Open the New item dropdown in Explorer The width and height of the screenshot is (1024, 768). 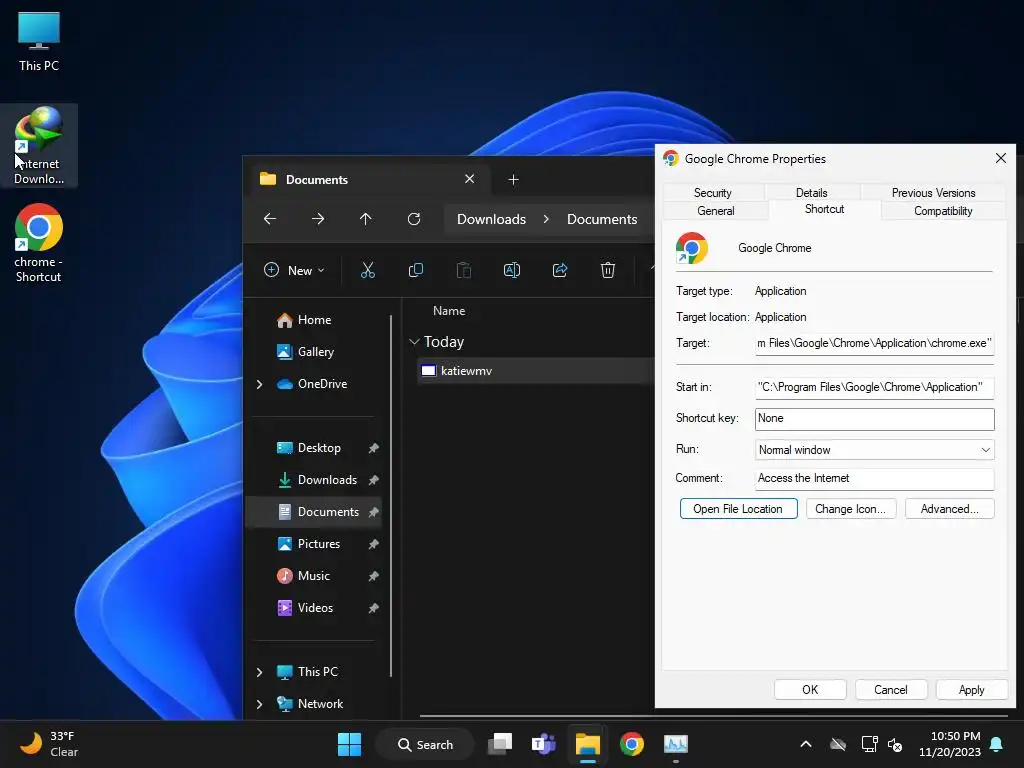295,270
